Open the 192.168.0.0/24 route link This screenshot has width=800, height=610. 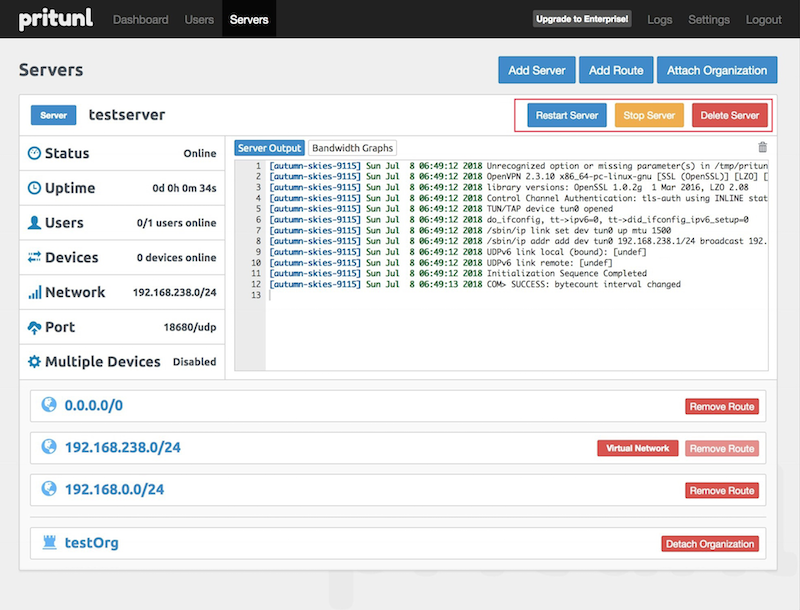pos(114,489)
